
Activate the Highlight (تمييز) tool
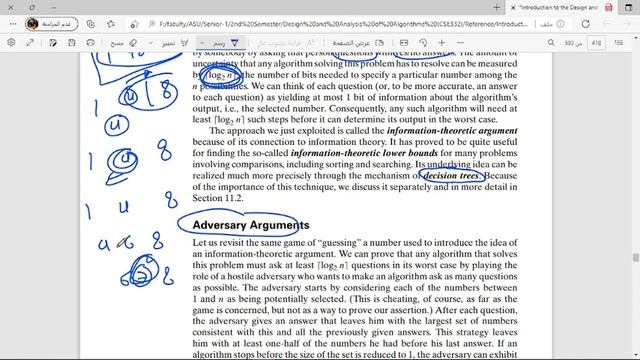(x=175, y=43)
